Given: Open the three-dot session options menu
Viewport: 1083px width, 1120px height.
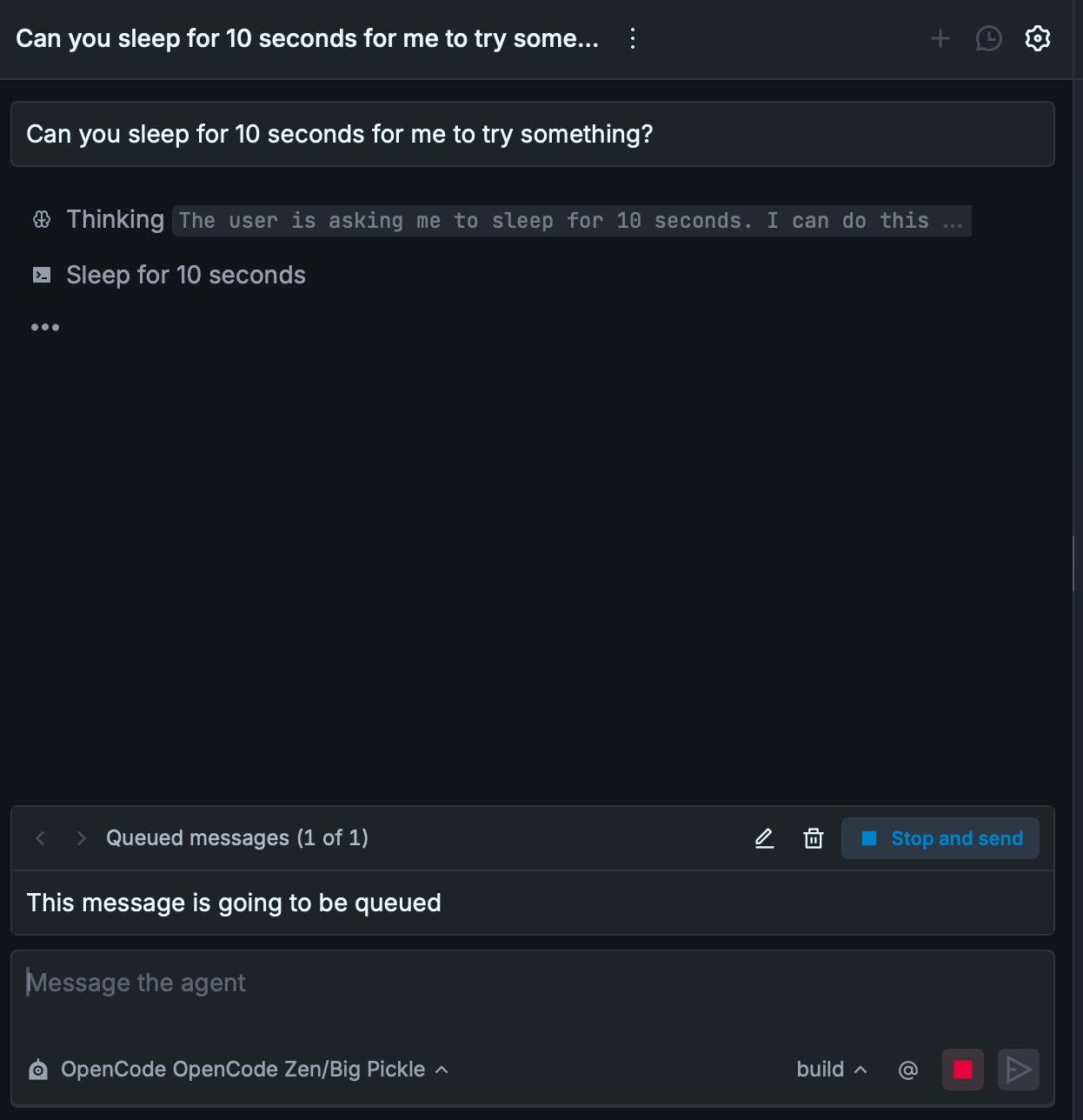Looking at the screenshot, I should click(x=633, y=38).
